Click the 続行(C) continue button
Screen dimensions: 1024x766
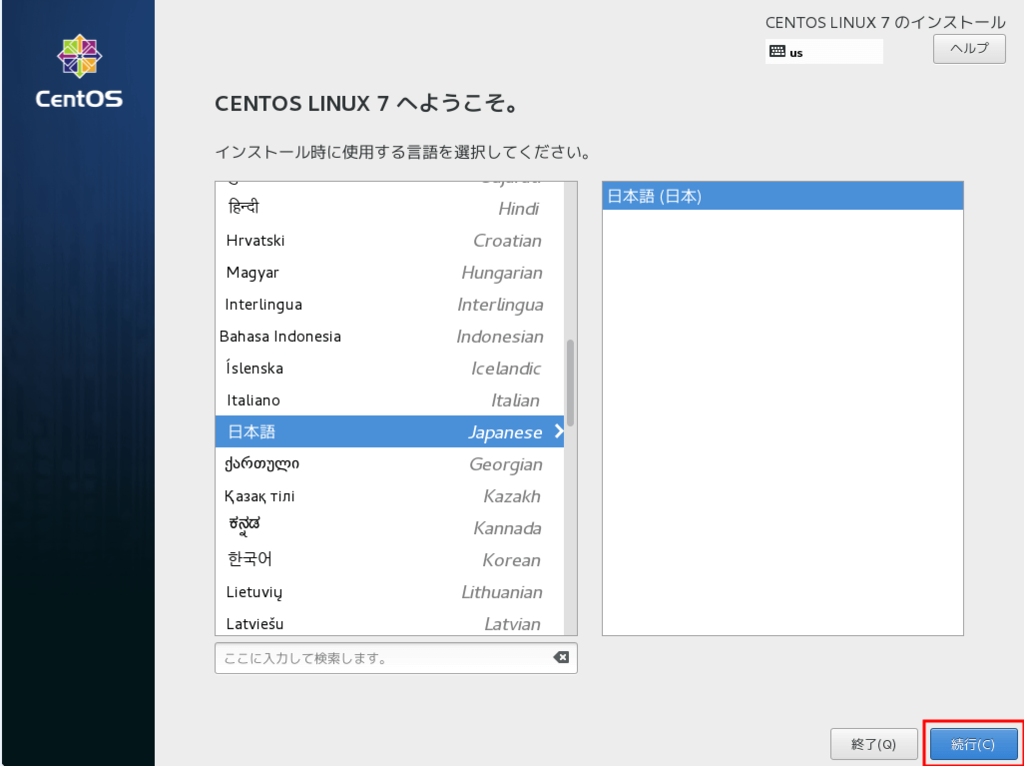pos(973,744)
